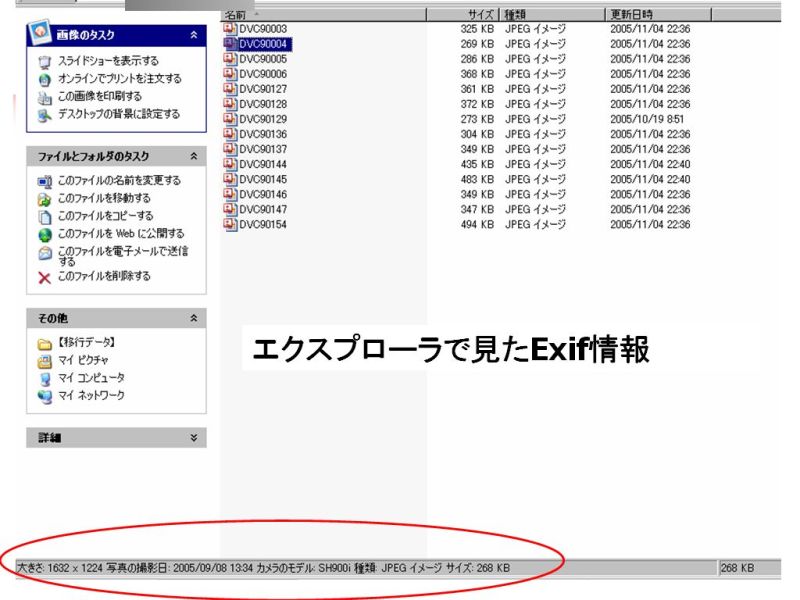The width and height of the screenshot is (800, 600).
Task: Click the DVC90006 file icon
Action: coord(230,74)
